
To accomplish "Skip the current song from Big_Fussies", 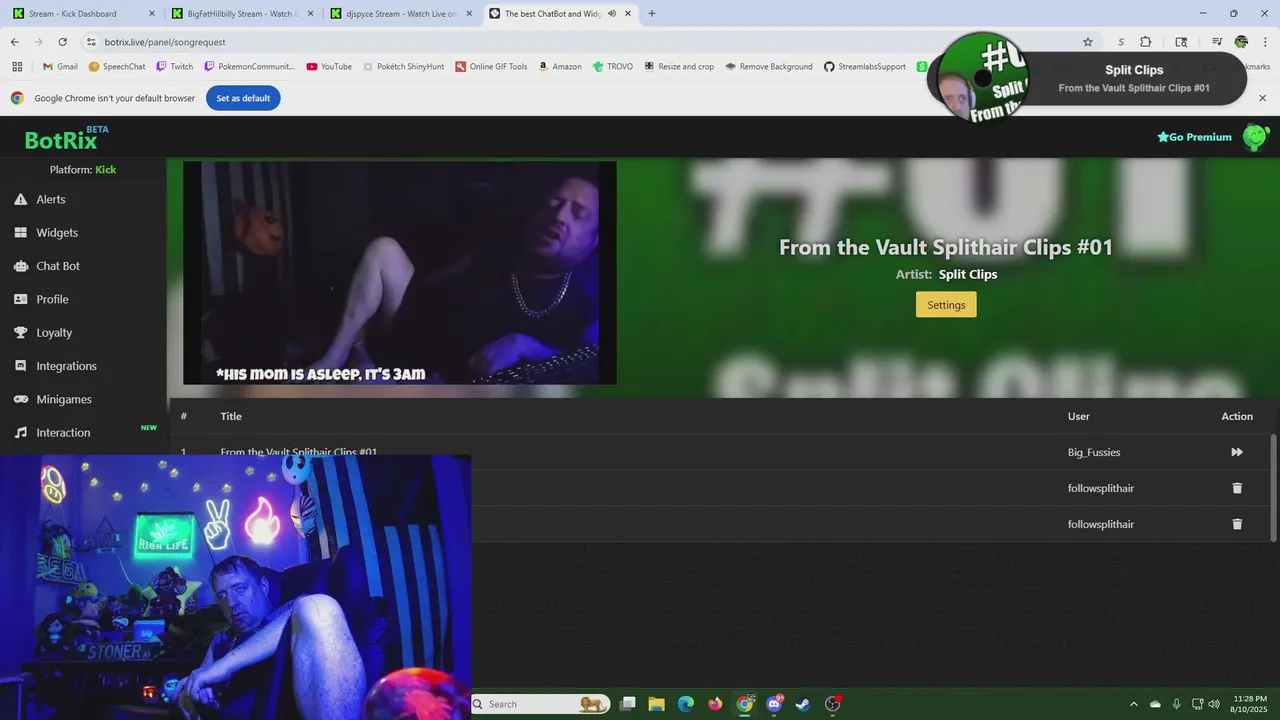I will [x=1237, y=452].
